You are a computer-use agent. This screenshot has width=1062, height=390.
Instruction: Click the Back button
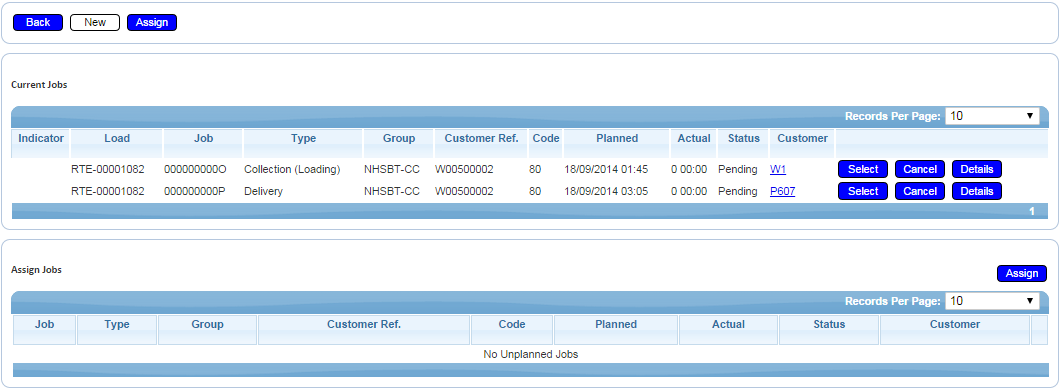click(38, 22)
